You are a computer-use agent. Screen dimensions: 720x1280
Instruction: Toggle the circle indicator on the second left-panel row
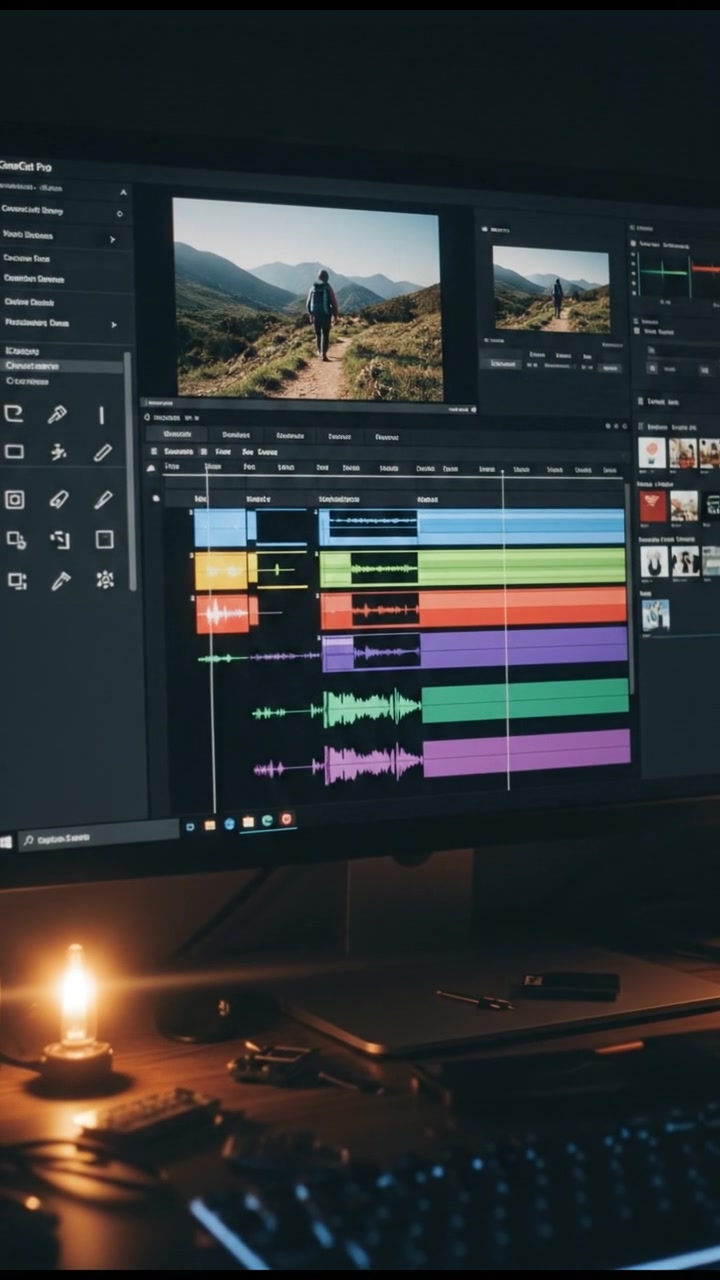(120, 213)
